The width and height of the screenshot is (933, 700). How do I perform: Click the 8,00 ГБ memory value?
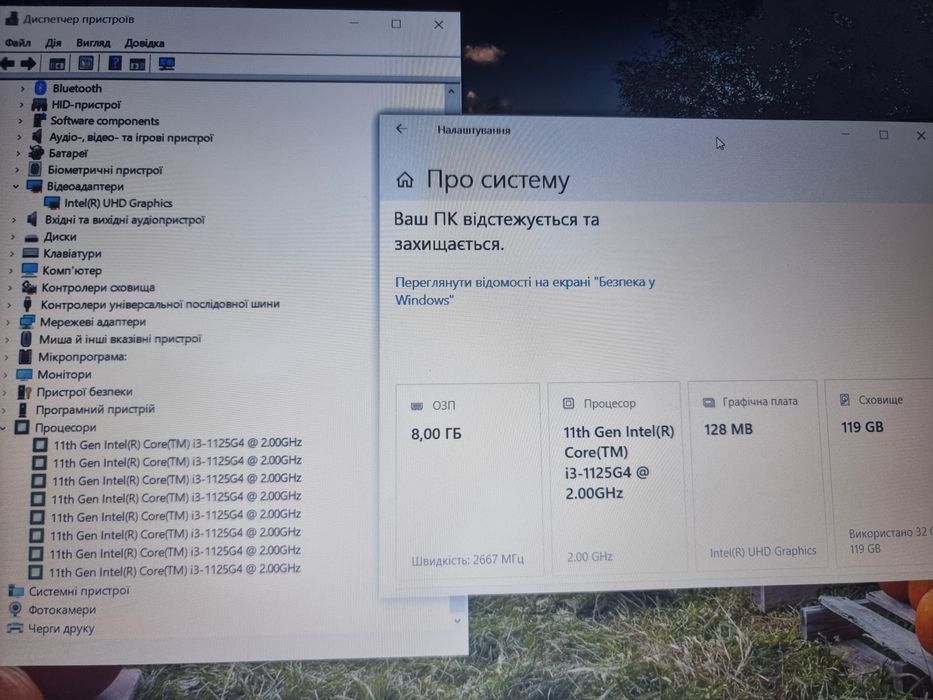coord(436,434)
